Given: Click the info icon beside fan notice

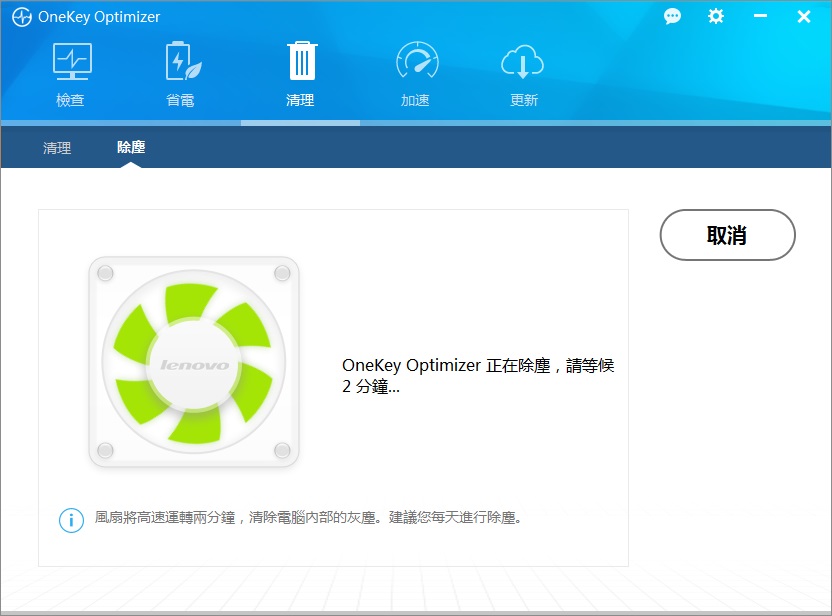Looking at the screenshot, I should [71, 520].
